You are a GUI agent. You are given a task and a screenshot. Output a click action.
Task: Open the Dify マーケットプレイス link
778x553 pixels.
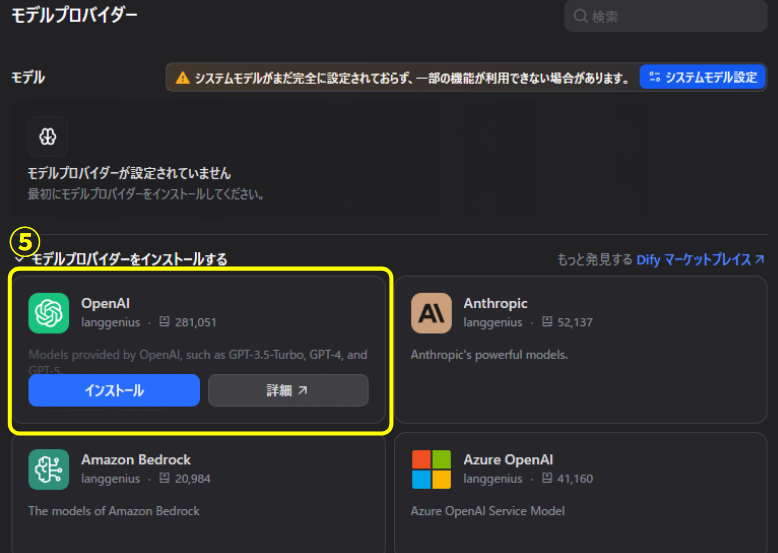701,259
